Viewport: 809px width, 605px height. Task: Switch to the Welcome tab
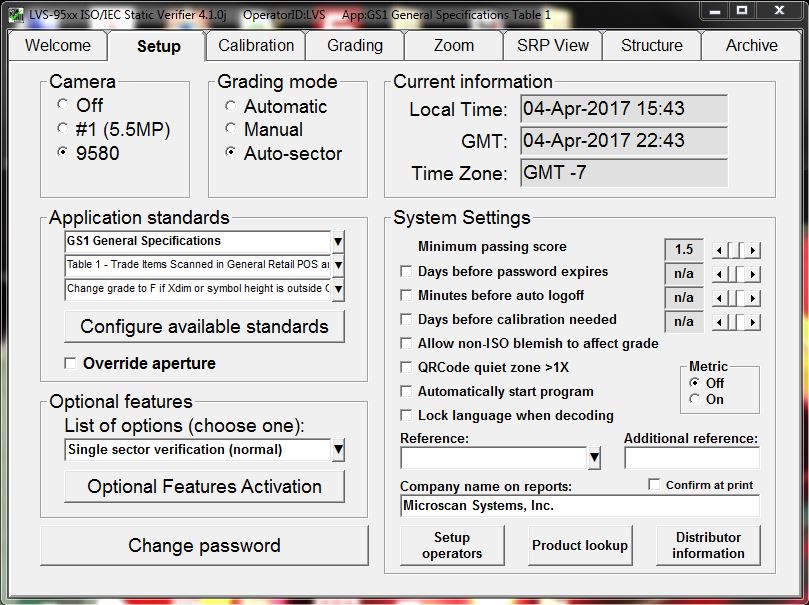58,45
